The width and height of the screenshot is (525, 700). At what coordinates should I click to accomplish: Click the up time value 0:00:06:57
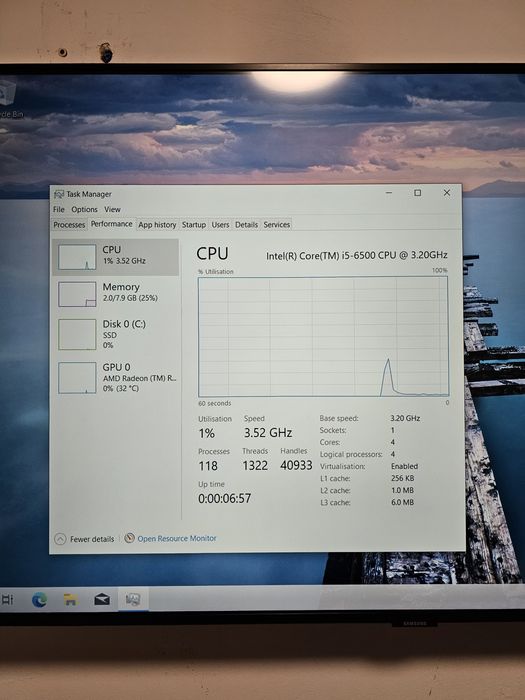pyautogui.click(x=225, y=498)
